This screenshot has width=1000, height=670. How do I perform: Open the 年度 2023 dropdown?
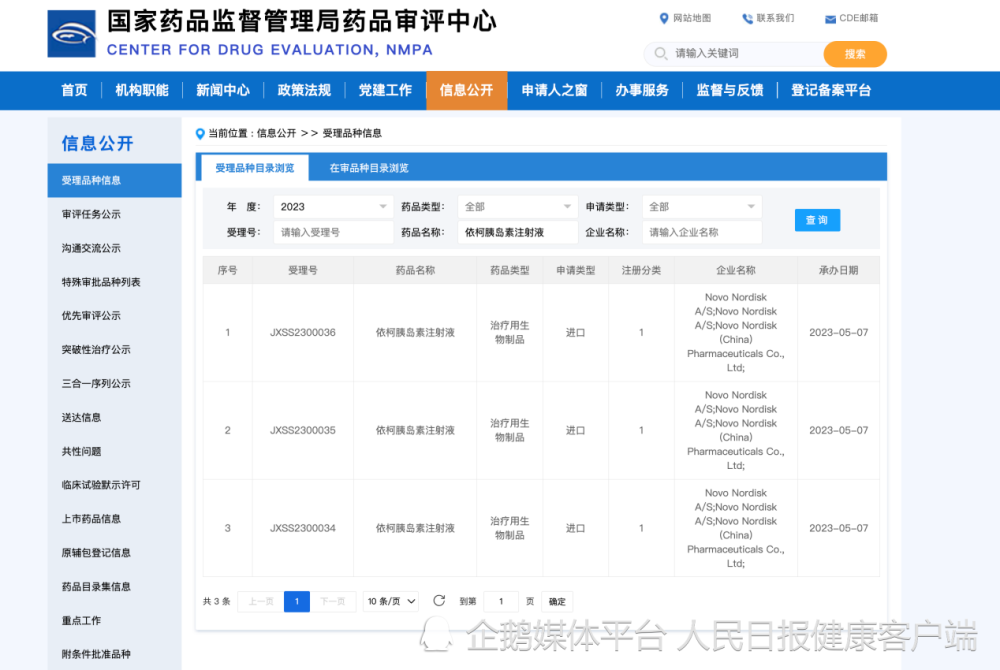[333, 207]
